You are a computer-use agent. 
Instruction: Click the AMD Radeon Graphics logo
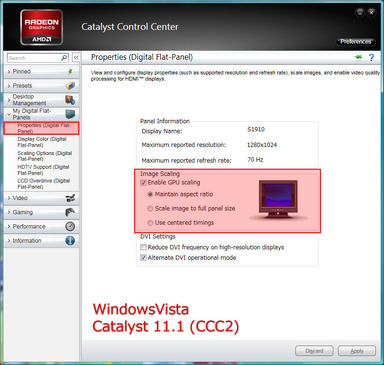pos(41,27)
